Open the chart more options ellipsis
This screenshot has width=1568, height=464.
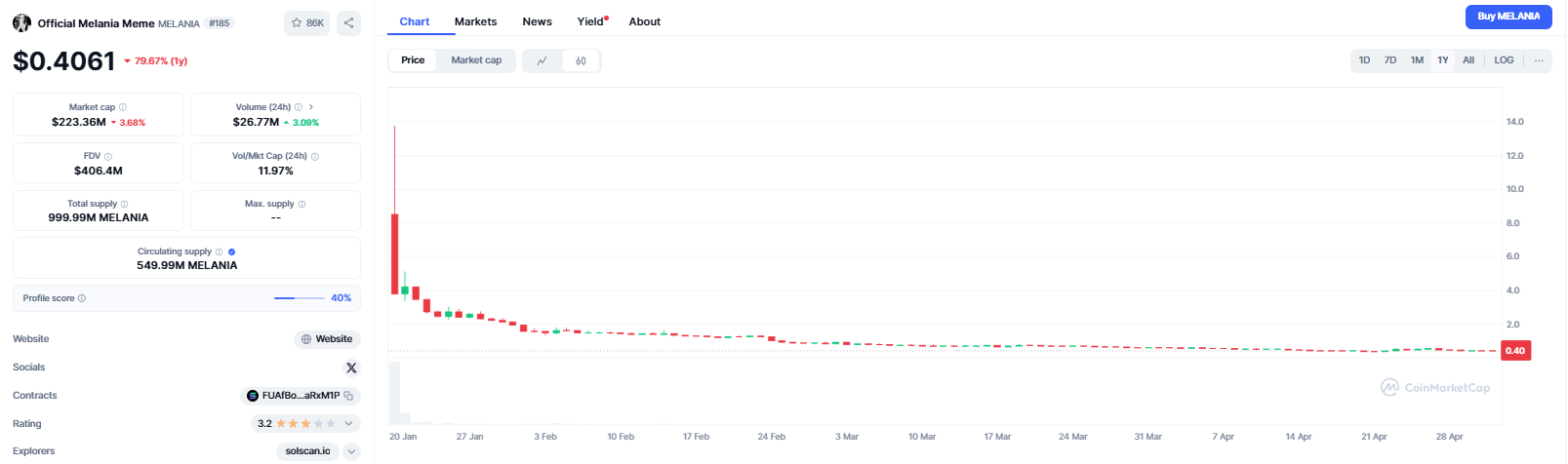(1539, 60)
